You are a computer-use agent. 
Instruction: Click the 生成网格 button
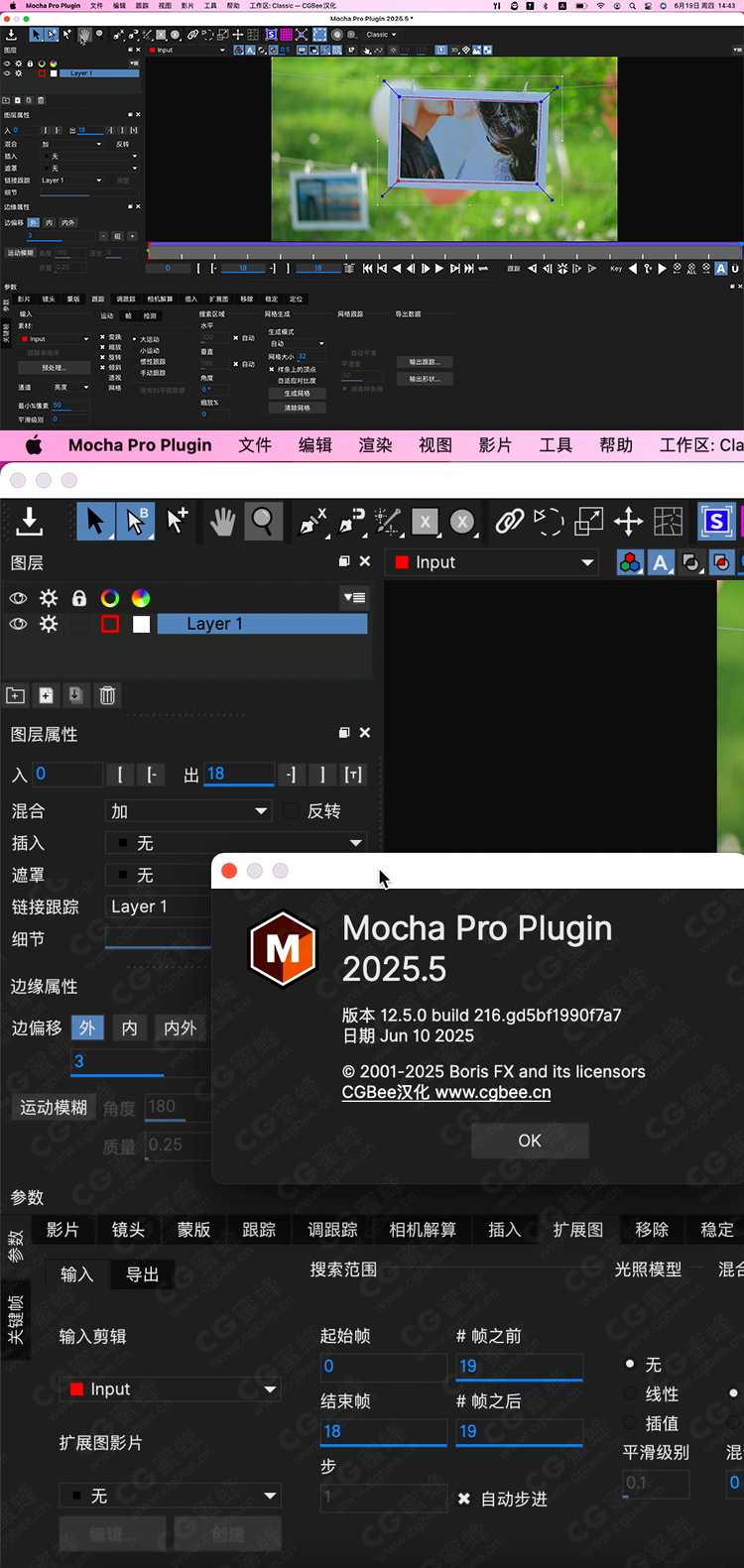coord(297,394)
